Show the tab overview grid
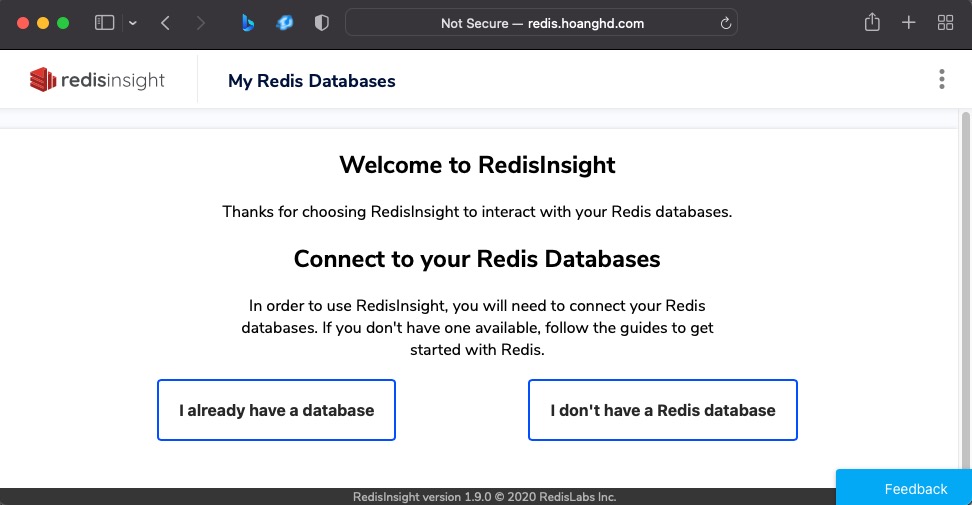 point(945,23)
